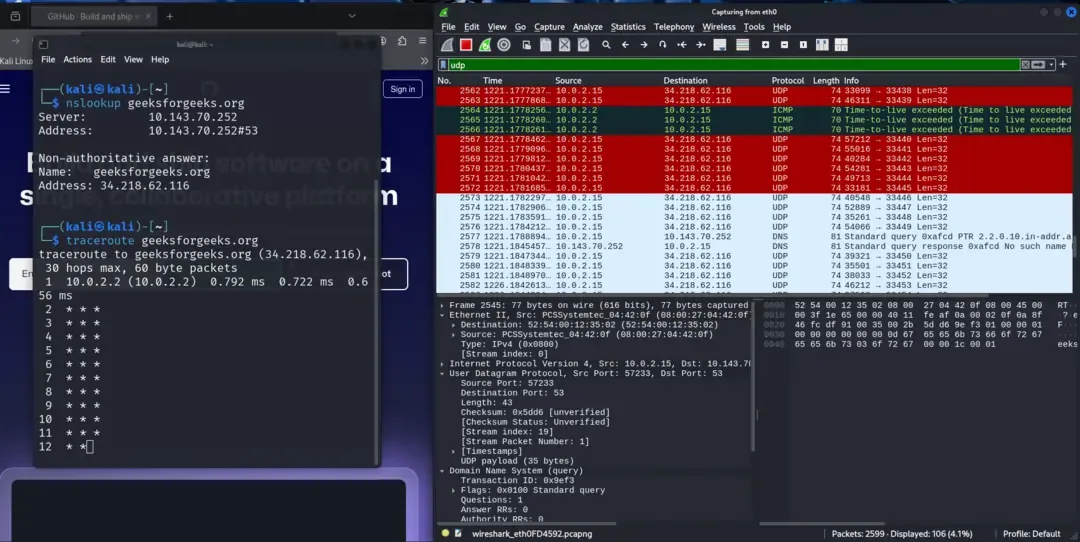Toggle packet list colorization icon
This screenshot has height=542, width=1080.
[x=742, y=45]
